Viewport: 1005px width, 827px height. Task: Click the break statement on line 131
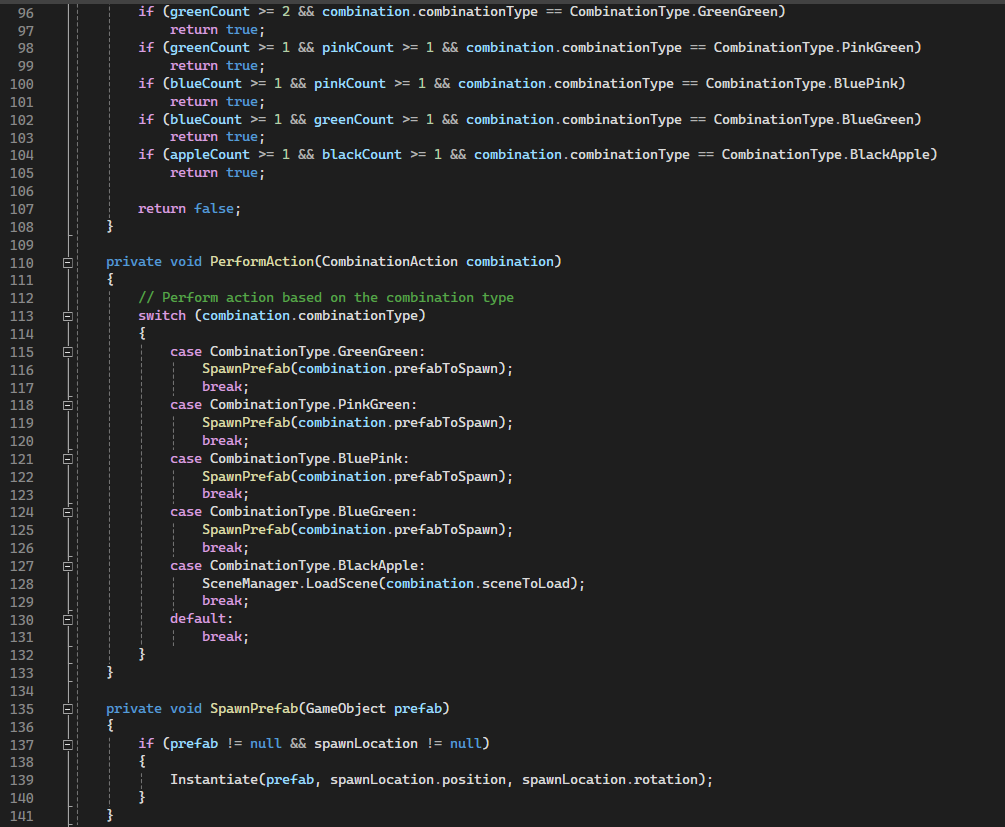pyautogui.click(x=226, y=637)
